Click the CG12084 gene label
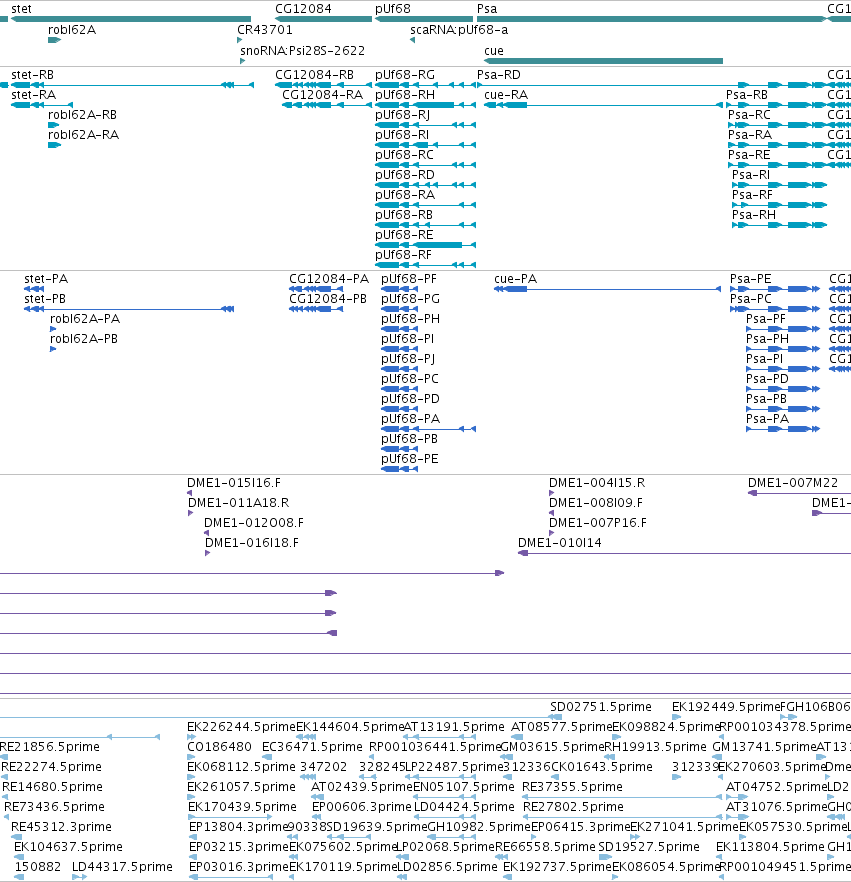The width and height of the screenshot is (851, 882). [x=303, y=9]
